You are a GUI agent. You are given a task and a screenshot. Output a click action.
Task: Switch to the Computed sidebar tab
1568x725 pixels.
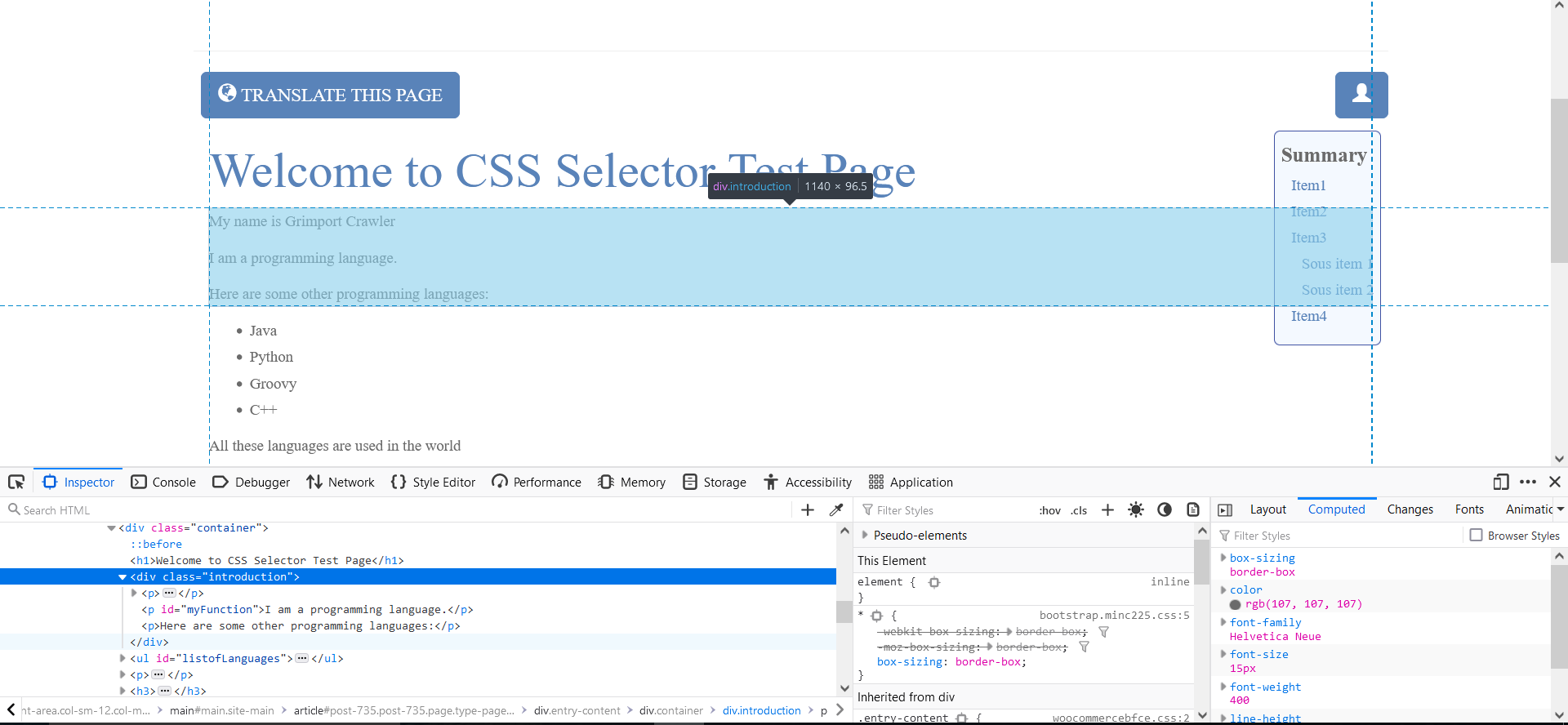1336,509
